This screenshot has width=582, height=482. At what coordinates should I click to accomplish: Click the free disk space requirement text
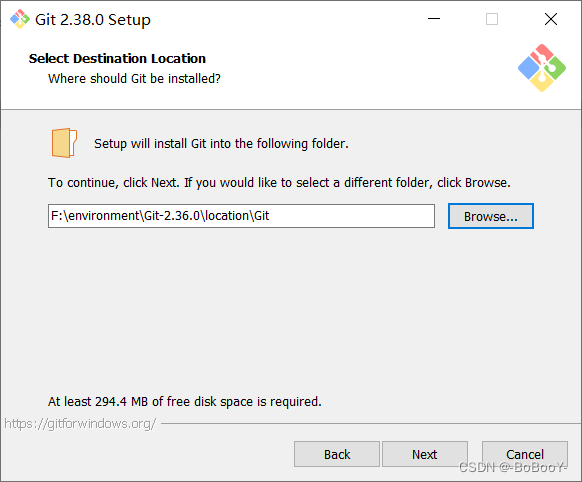(184, 401)
